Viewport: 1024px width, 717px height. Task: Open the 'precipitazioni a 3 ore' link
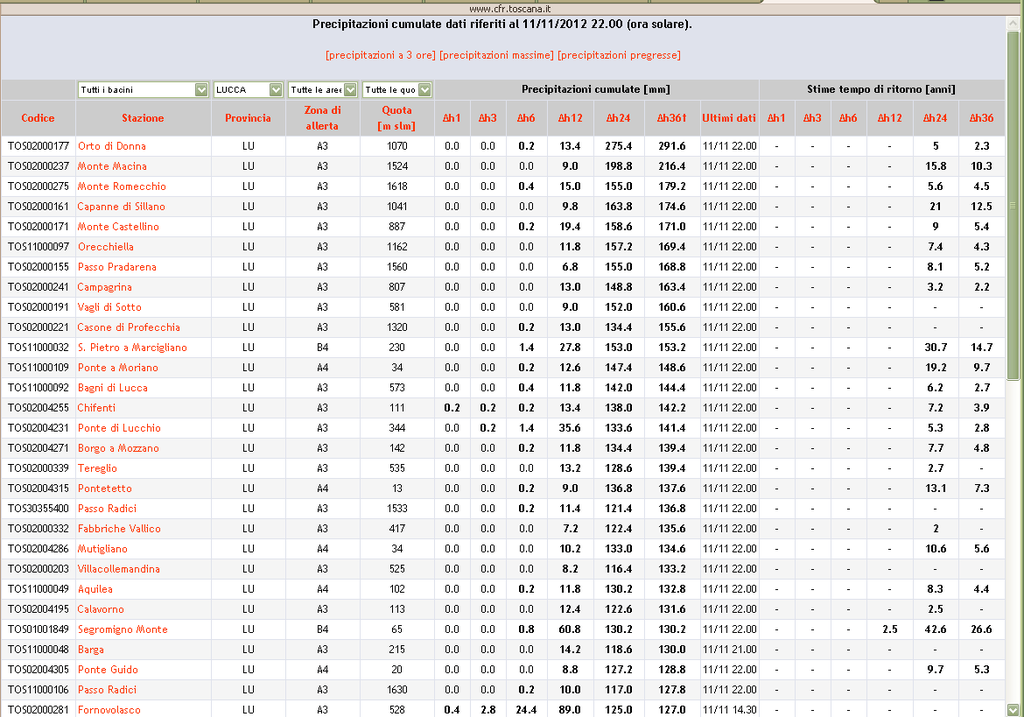click(x=380, y=55)
